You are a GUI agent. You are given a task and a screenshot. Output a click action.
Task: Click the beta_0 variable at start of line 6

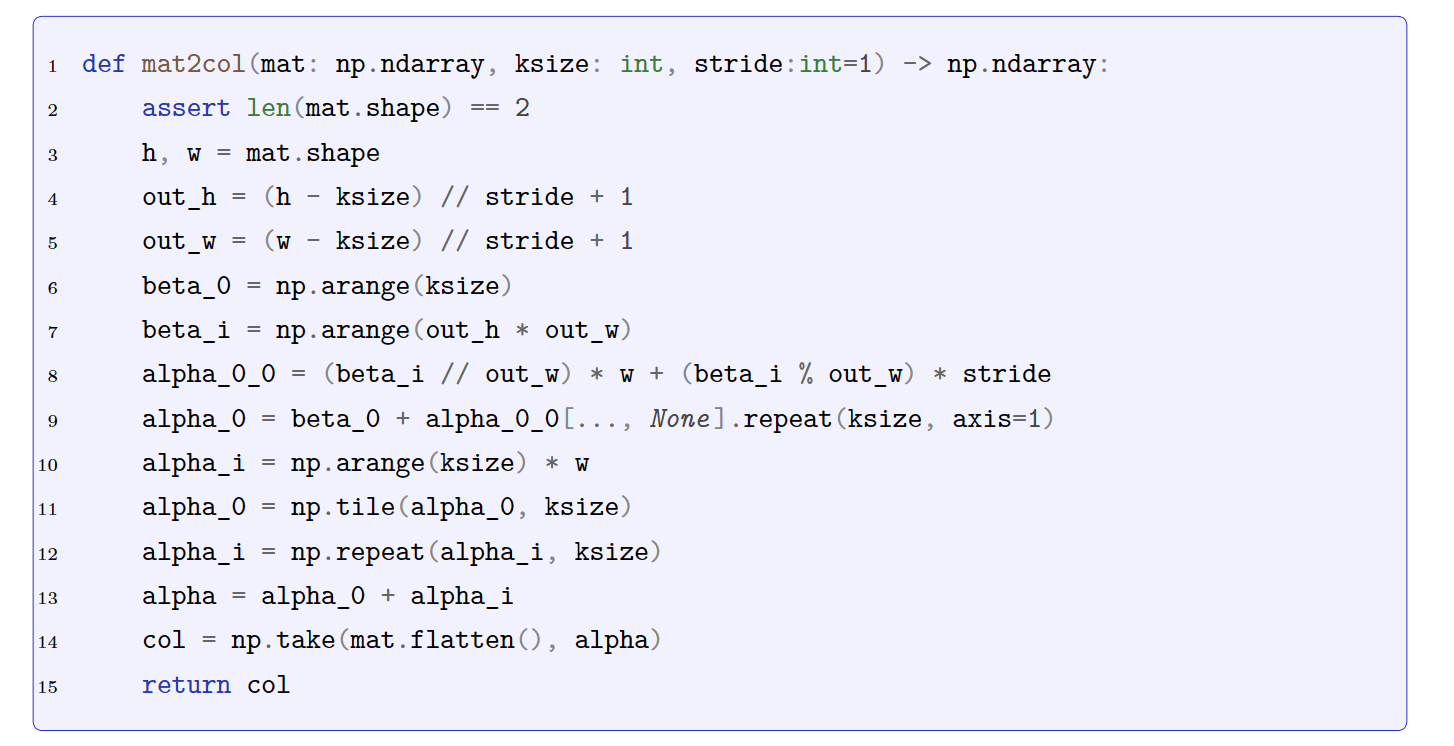pos(186,287)
